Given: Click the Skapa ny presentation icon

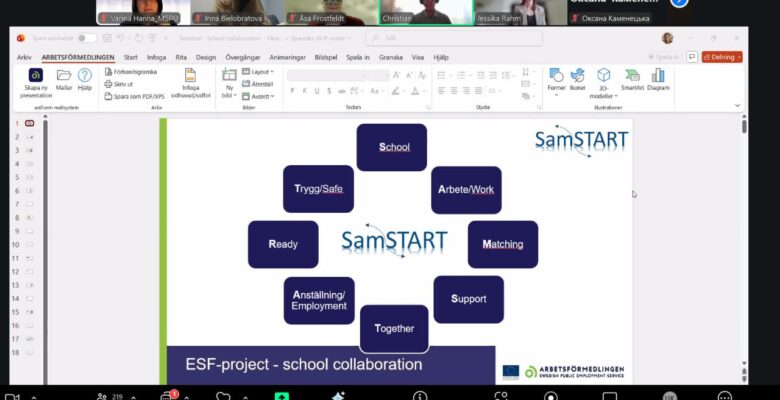Looking at the screenshot, I should pos(36,75).
